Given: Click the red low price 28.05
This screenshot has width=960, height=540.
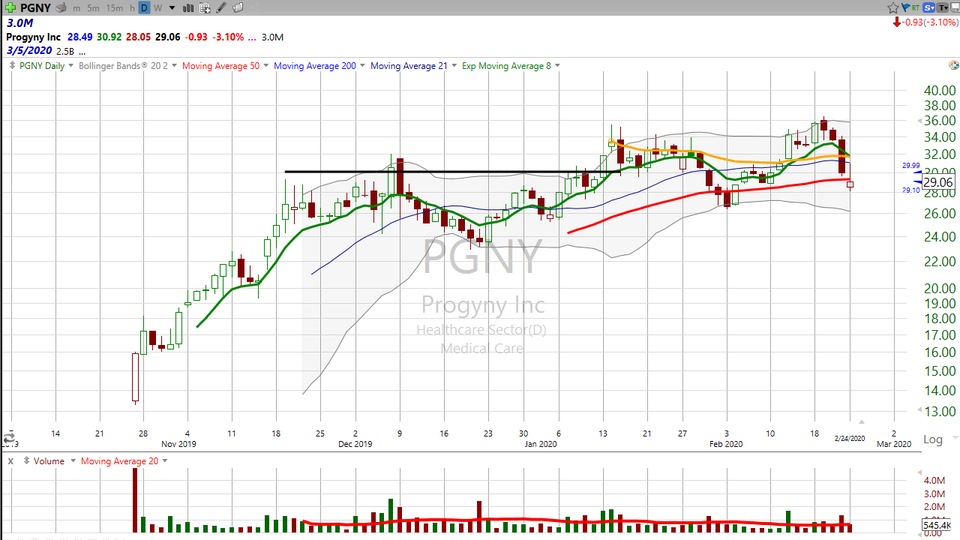Looking at the screenshot, I should point(138,37).
